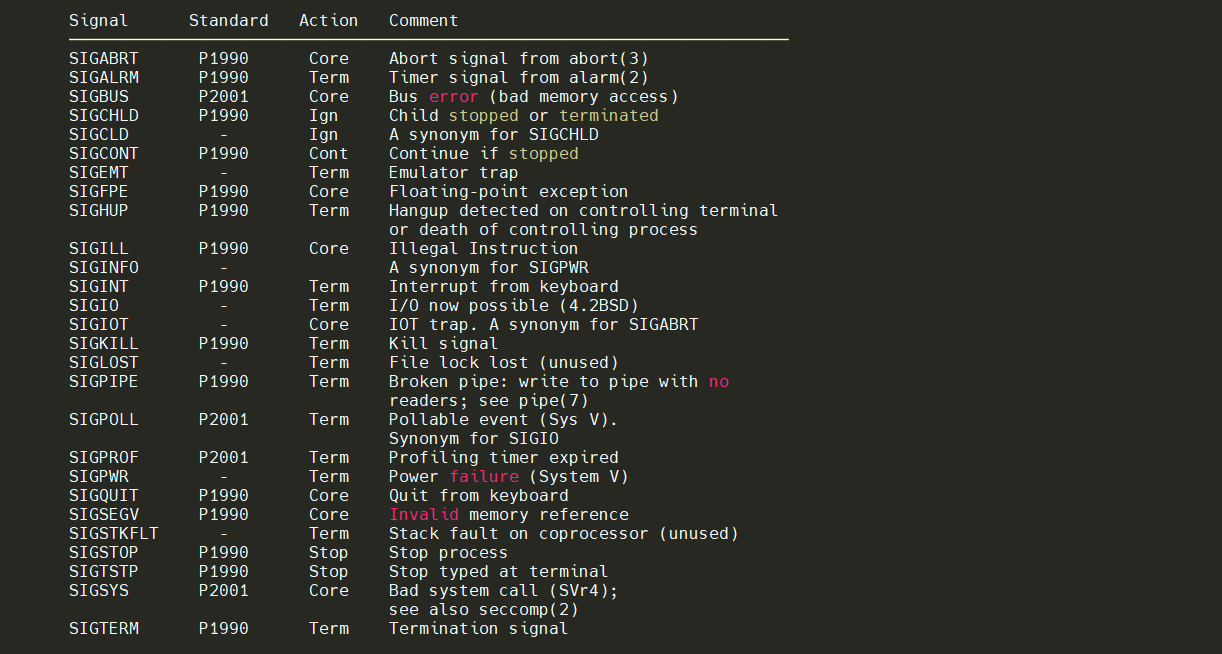Click the SIGSTKFLT signal name

pos(113,534)
